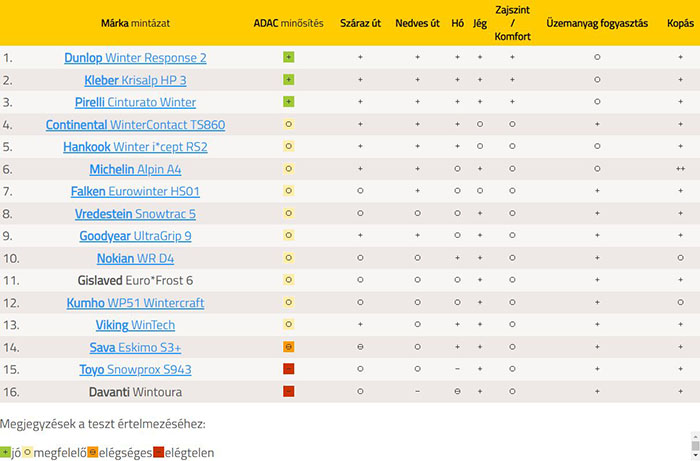This screenshot has height=461, width=700.
Task: Click the Kopás column header
Action: pos(680,23)
